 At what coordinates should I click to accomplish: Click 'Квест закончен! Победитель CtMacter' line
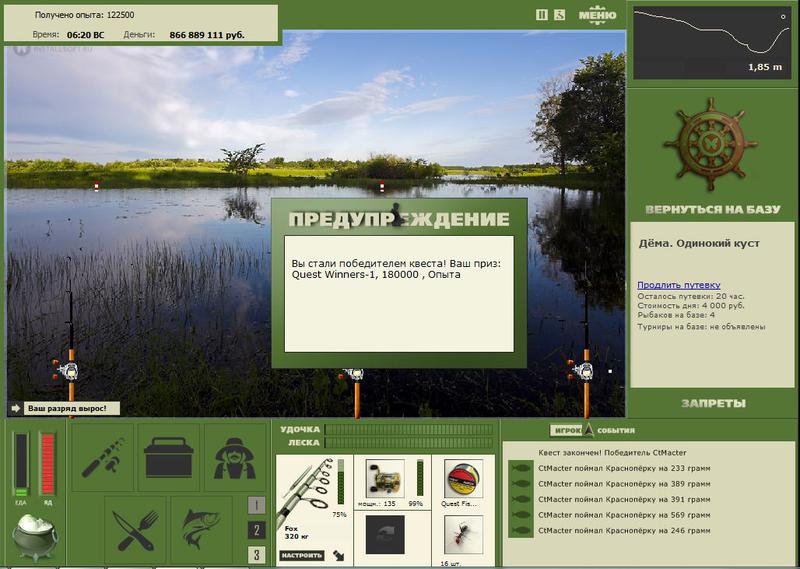[612, 452]
